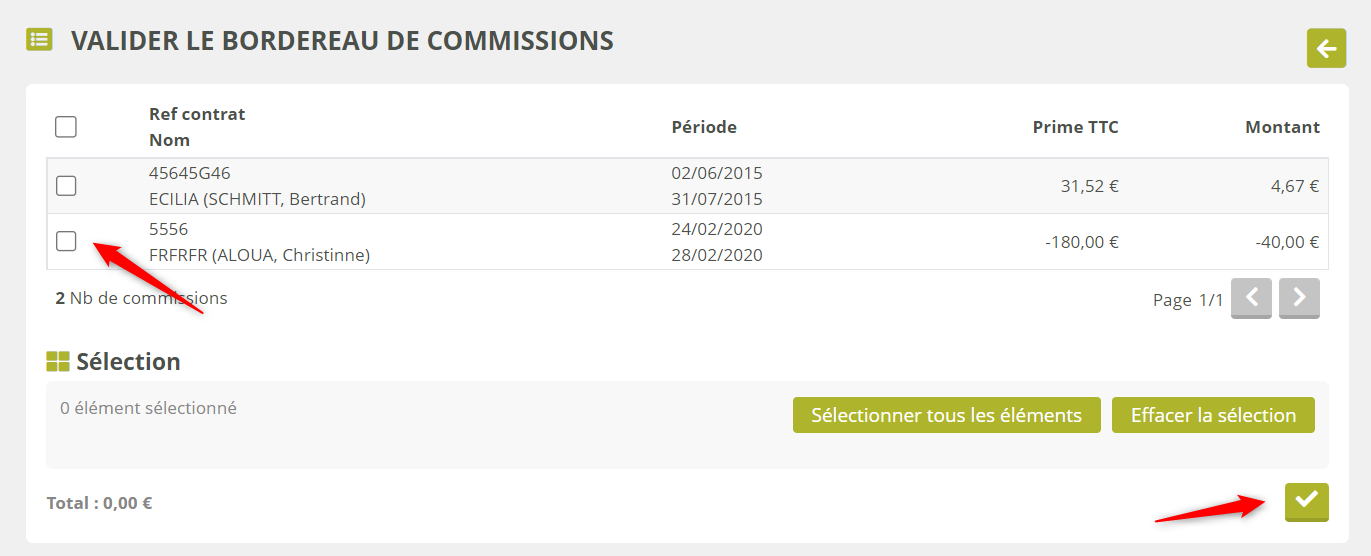Select the FRFRFR (ALOUA, Christinne) row name
This screenshot has width=1371, height=556.
coord(259,255)
